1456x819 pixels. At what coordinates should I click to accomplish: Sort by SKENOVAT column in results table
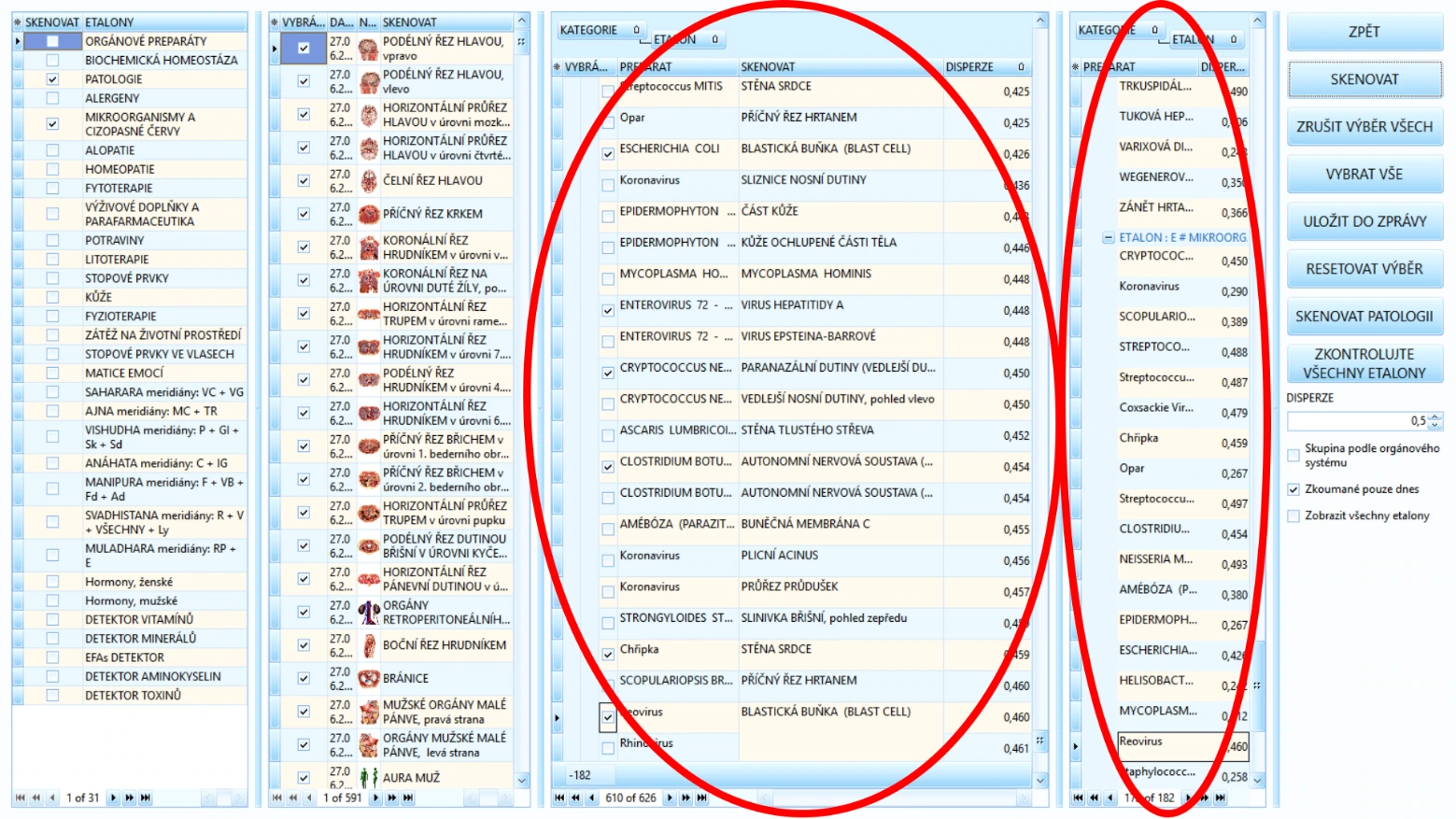tap(841, 67)
